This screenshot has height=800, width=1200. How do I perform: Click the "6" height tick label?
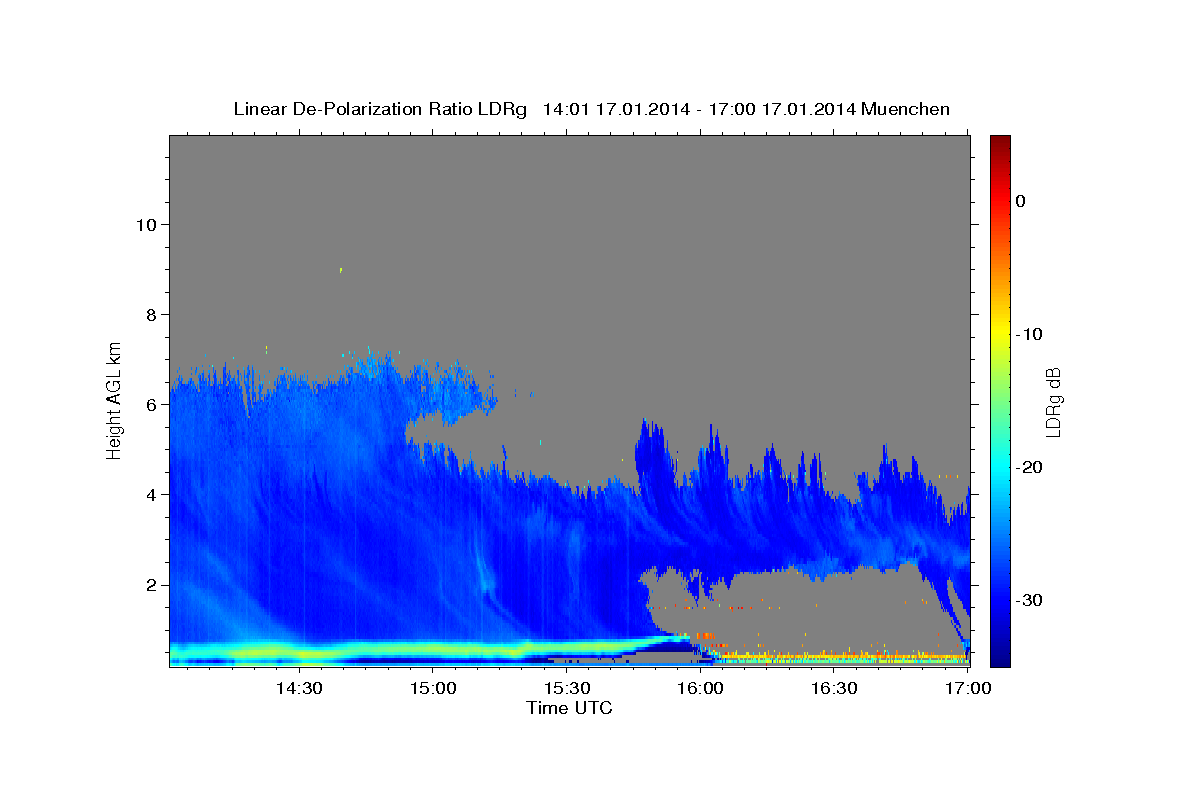(151, 405)
